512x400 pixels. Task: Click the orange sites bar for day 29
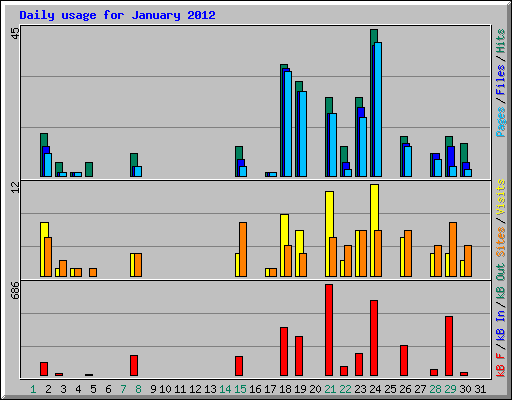(453, 249)
